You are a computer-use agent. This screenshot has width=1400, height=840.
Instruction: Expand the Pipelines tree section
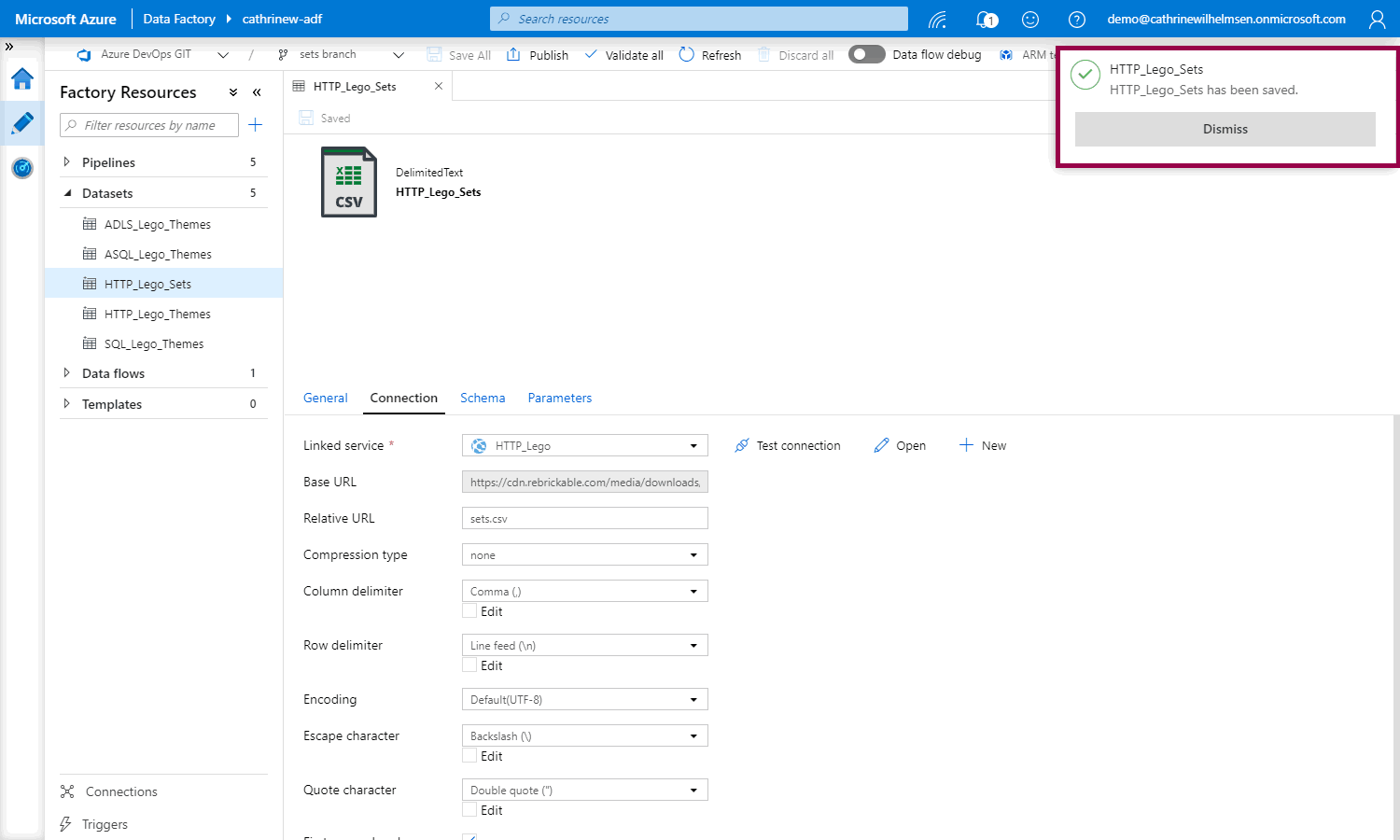[x=66, y=162]
